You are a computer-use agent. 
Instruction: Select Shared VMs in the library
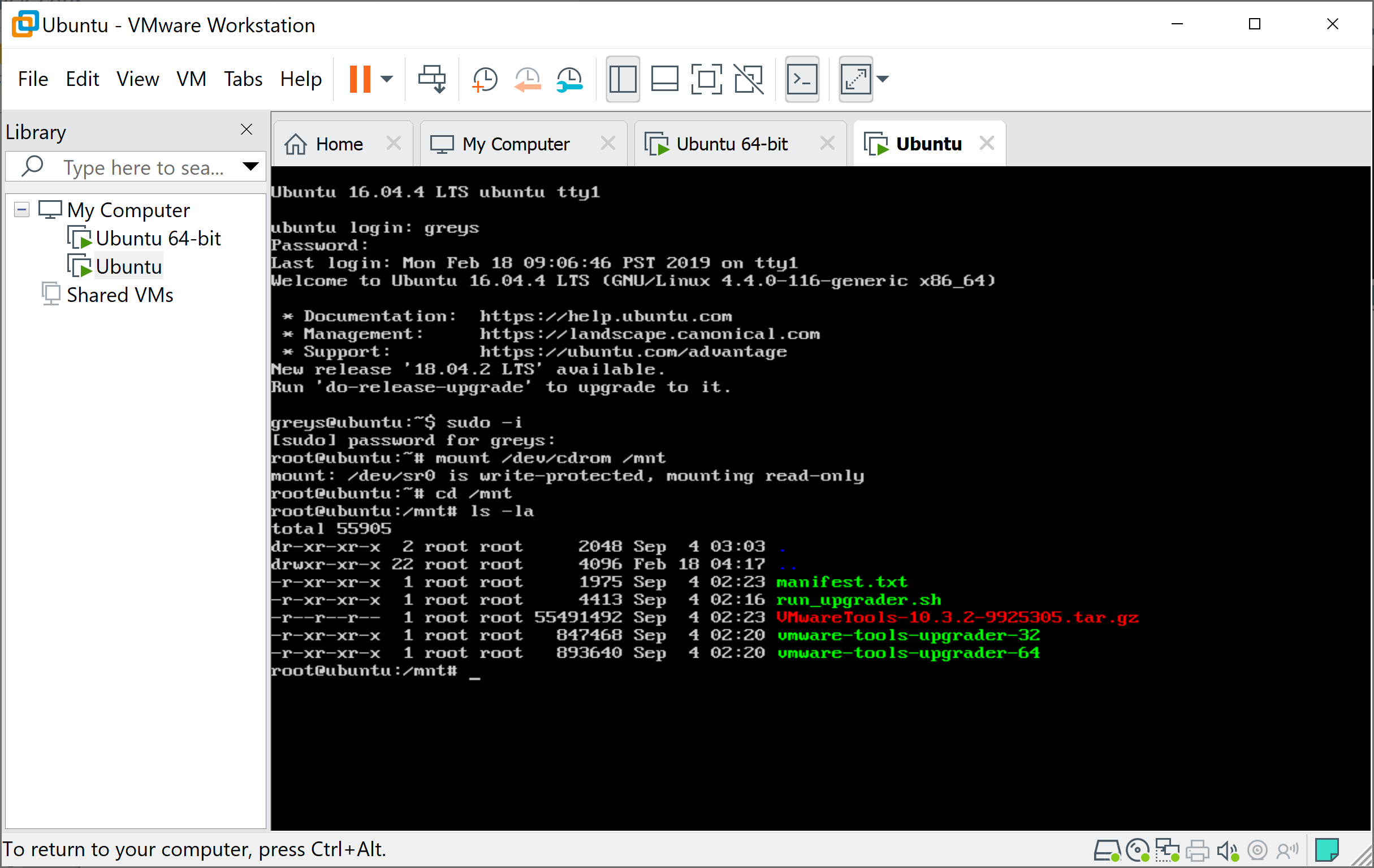[x=120, y=295]
